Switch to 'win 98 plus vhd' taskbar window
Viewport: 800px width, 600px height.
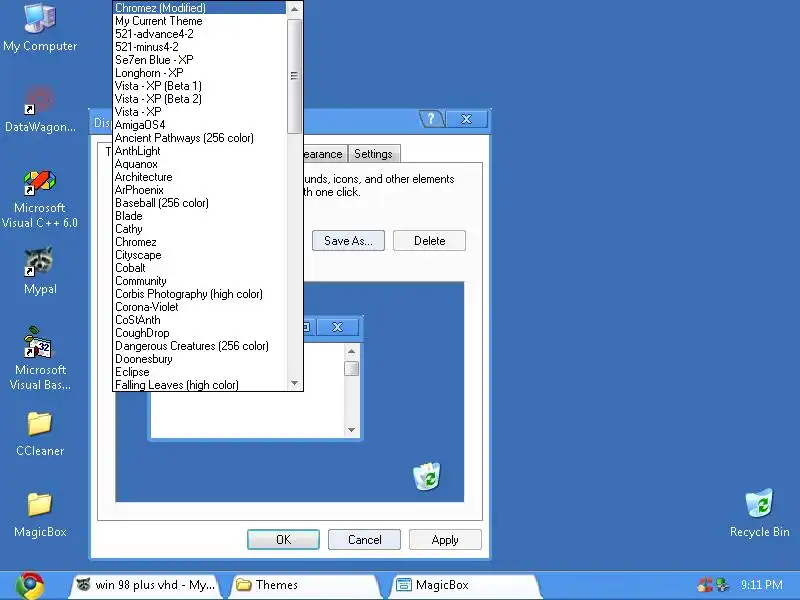(145, 585)
